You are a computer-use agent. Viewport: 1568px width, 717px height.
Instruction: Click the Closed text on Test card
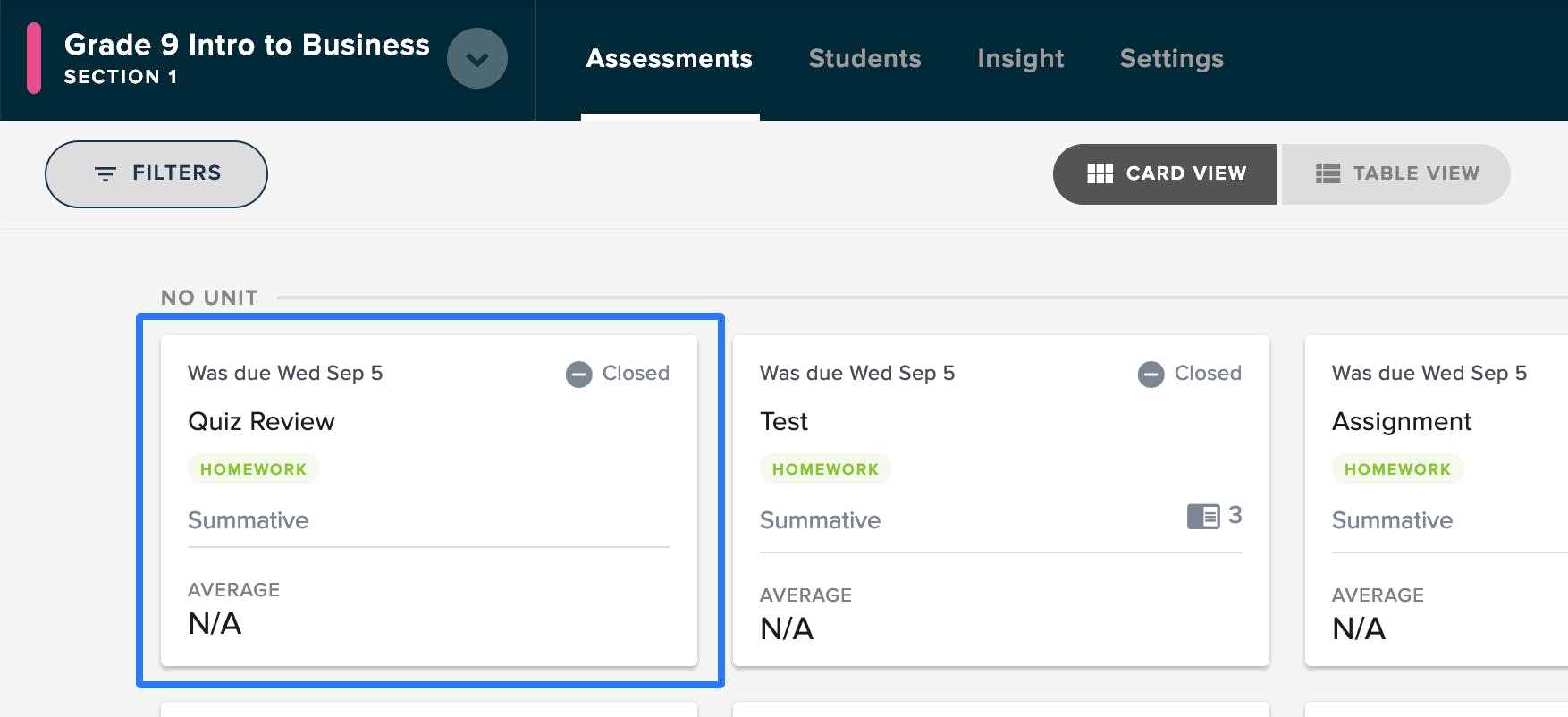coord(1208,374)
